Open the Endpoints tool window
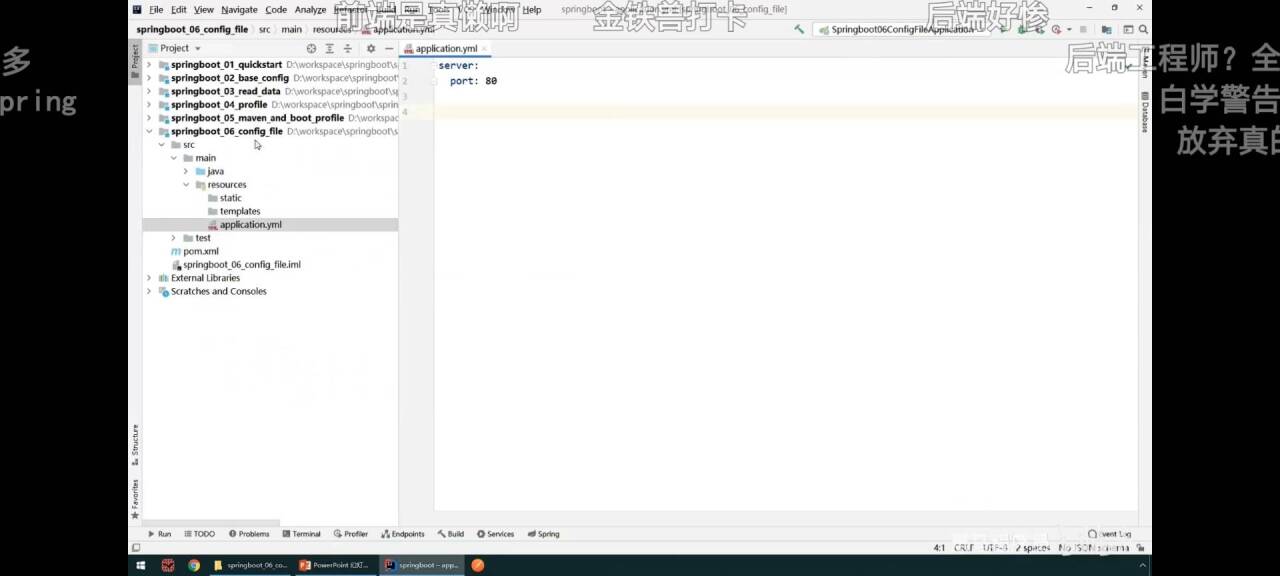 click(403, 534)
